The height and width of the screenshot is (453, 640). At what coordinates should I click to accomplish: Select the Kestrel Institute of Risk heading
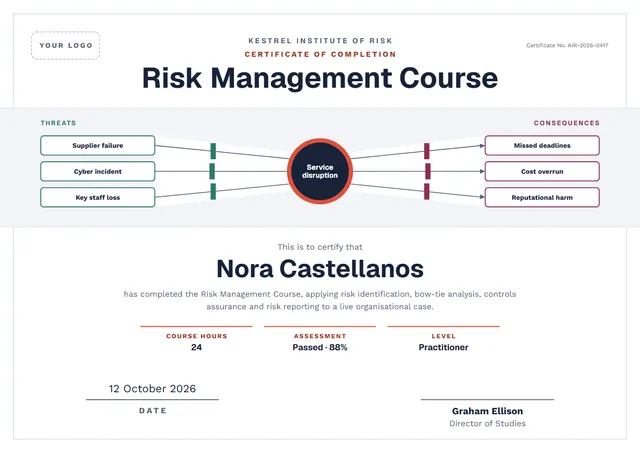tap(320, 41)
